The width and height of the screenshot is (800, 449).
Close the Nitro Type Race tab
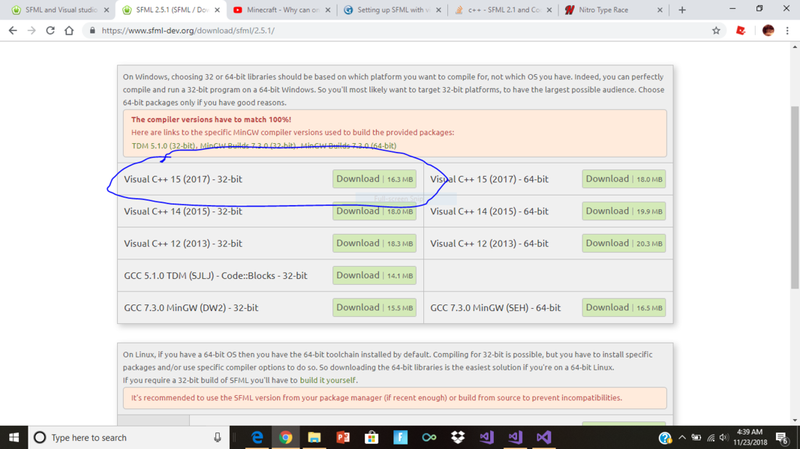click(x=660, y=10)
